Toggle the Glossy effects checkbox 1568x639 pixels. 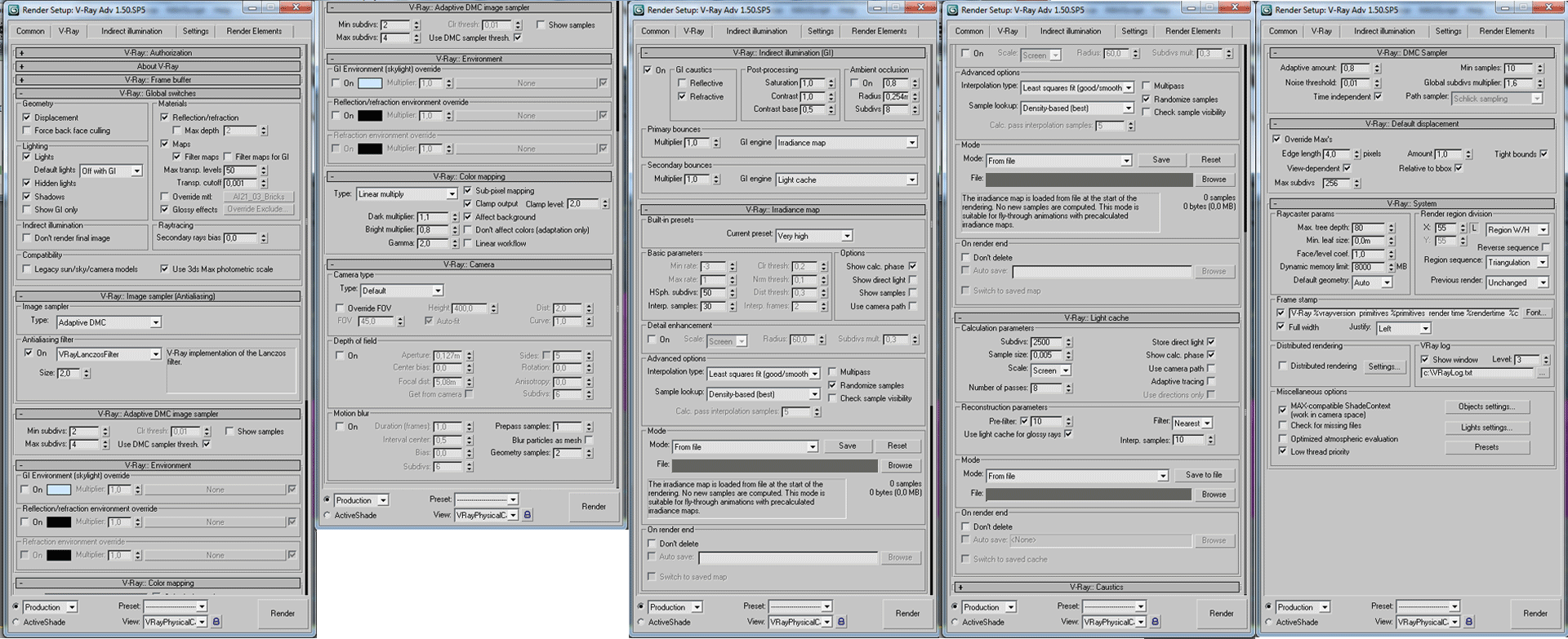[x=165, y=210]
